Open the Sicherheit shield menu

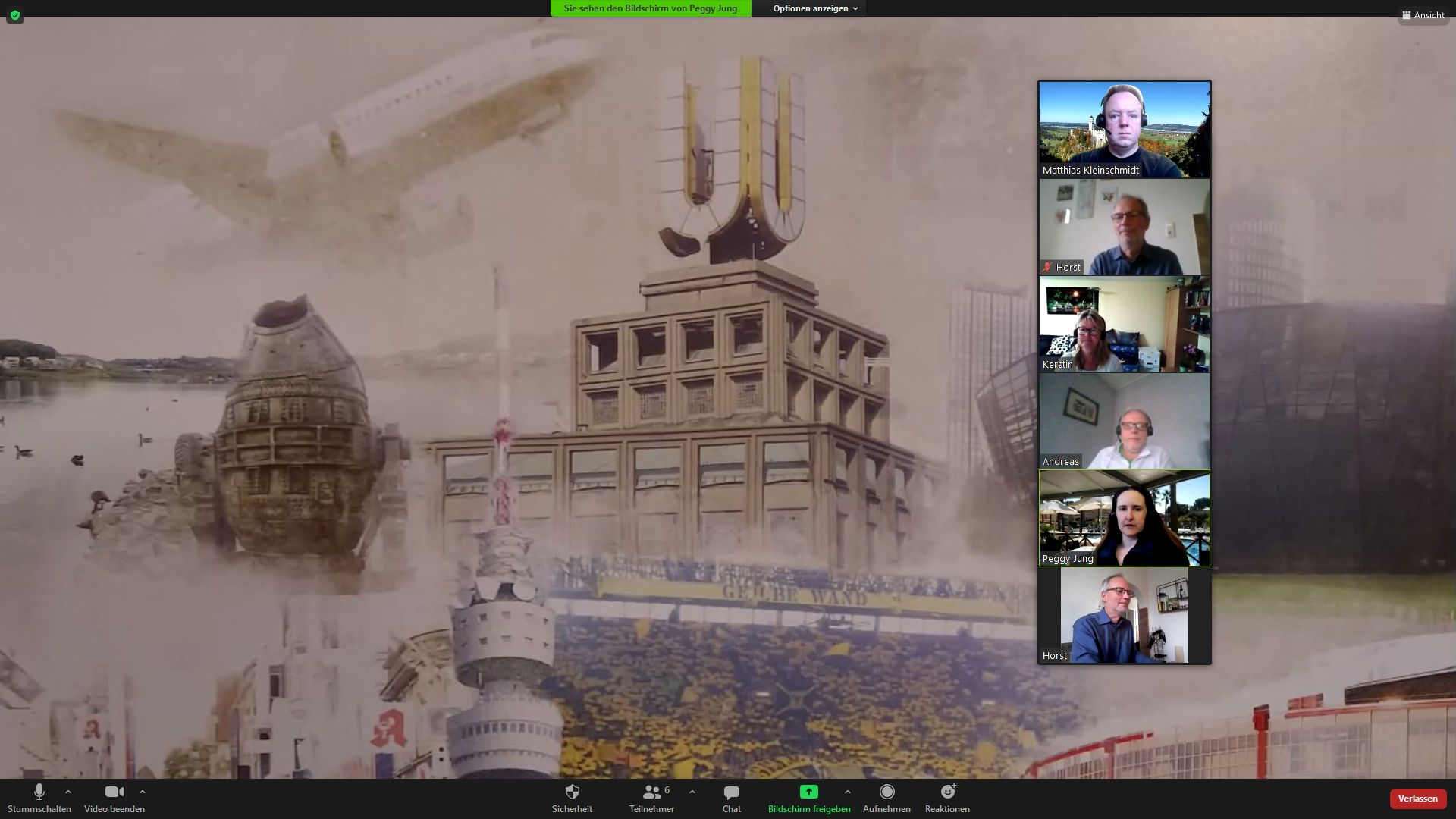572,792
